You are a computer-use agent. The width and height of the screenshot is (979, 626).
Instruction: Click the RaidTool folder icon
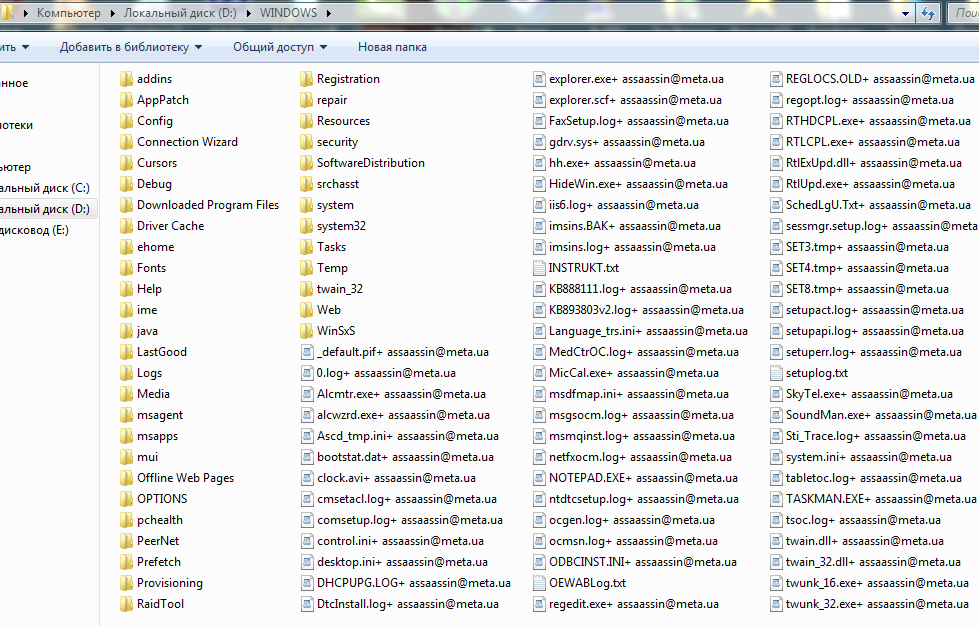126,605
